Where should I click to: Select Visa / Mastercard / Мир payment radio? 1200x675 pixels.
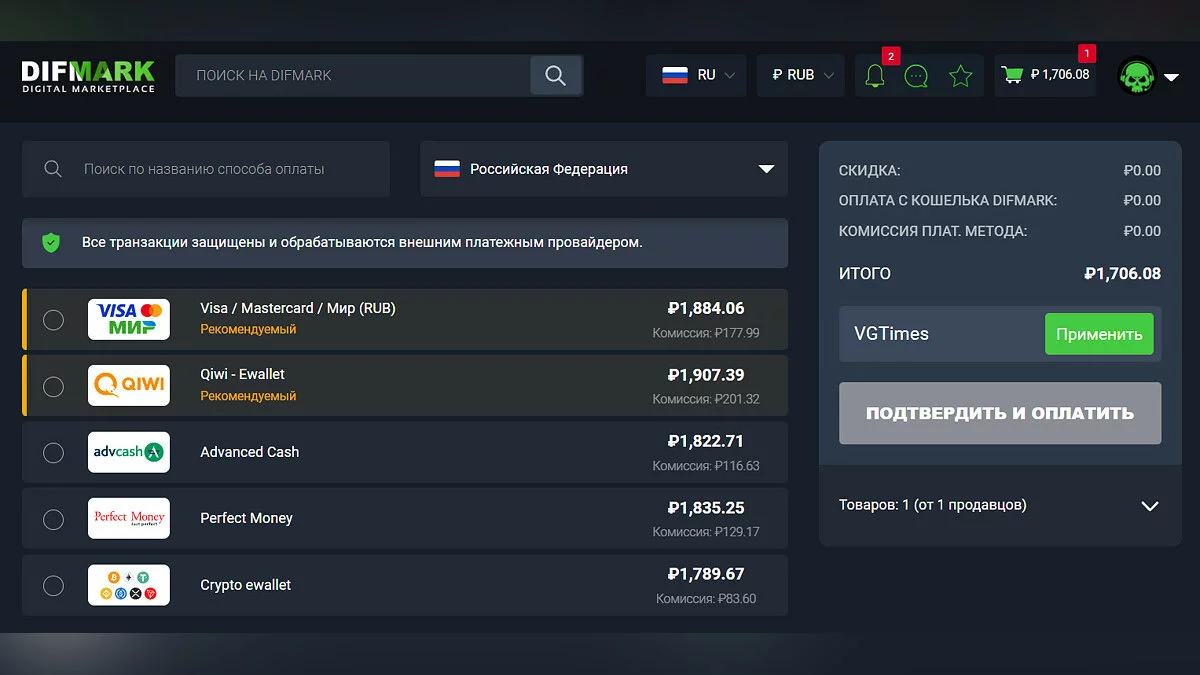tap(53, 319)
